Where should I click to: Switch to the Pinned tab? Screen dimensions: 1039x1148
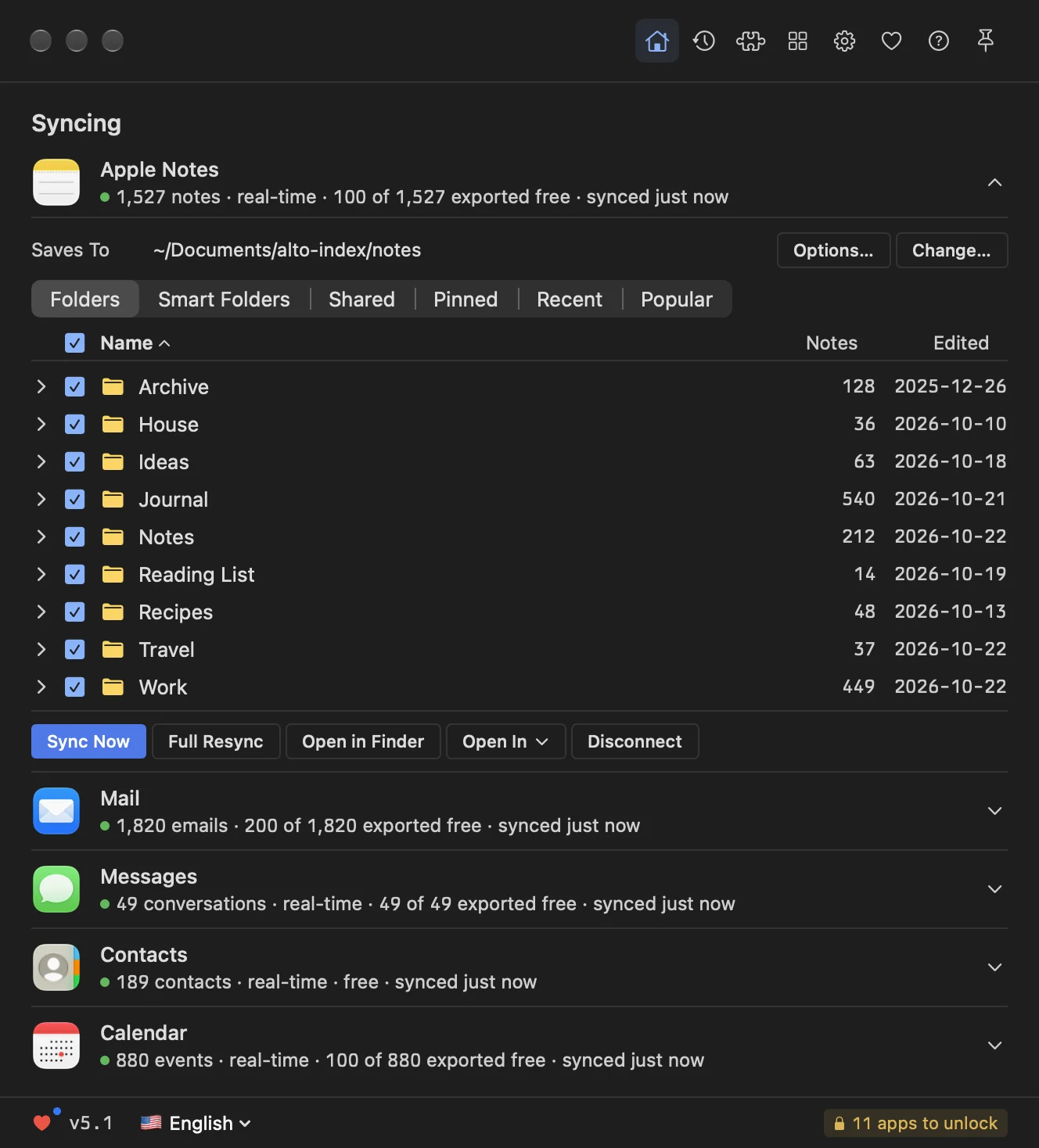tap(466, 299)
